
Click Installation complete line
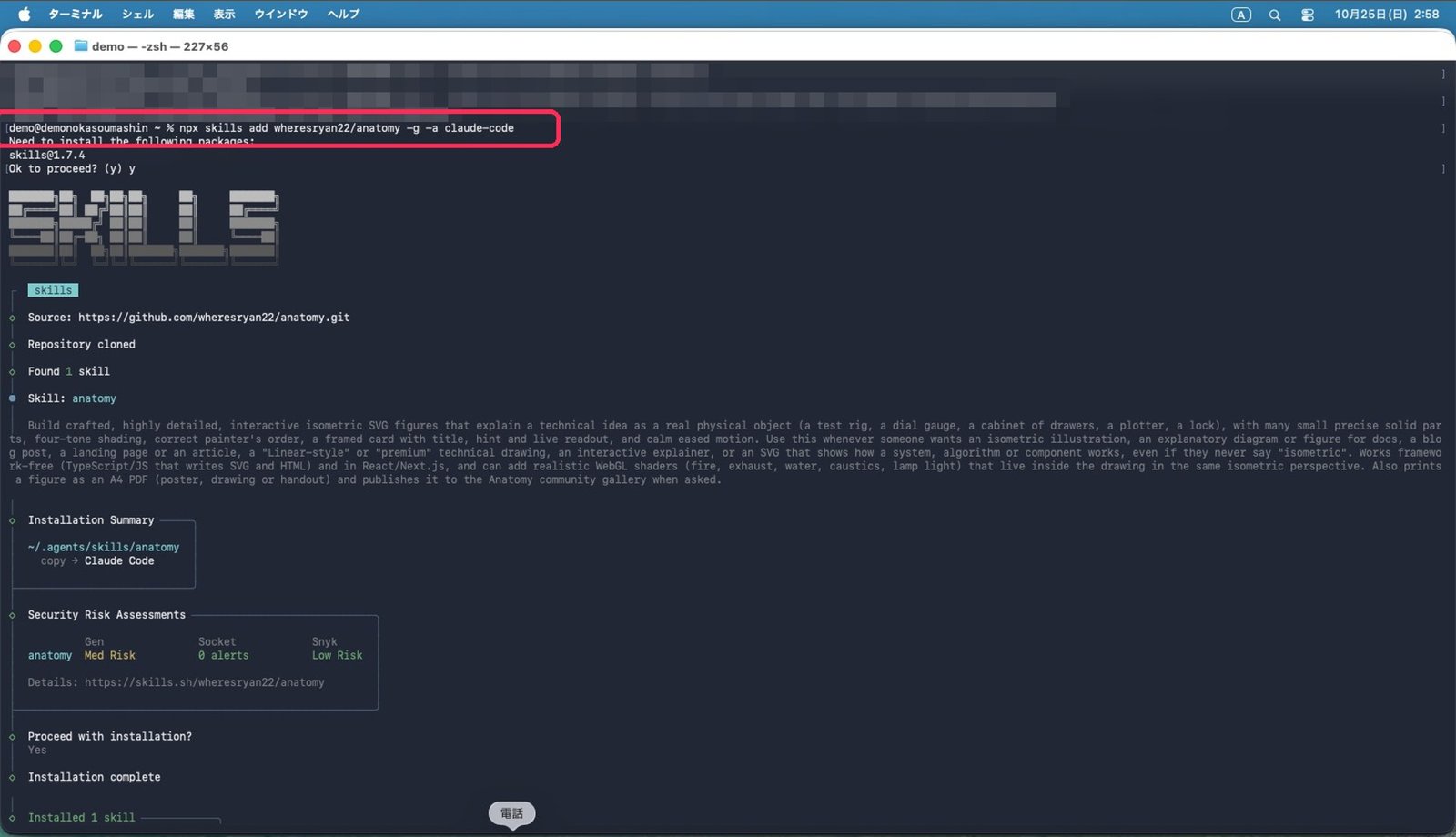(95, 778)
